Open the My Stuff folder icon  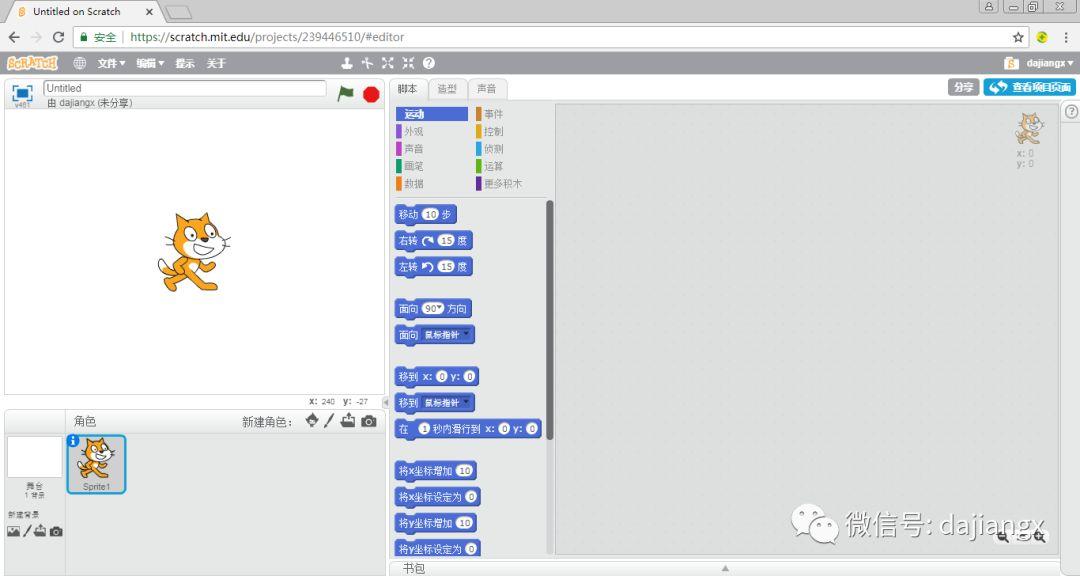pos(1011,63)
